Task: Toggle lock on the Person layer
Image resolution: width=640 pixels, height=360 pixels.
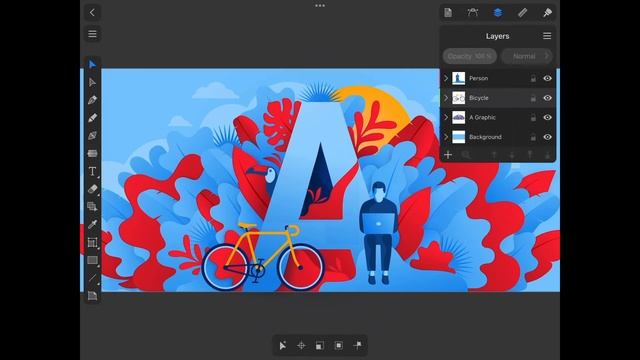Action: pyautogui.click(x=533, y=78)
